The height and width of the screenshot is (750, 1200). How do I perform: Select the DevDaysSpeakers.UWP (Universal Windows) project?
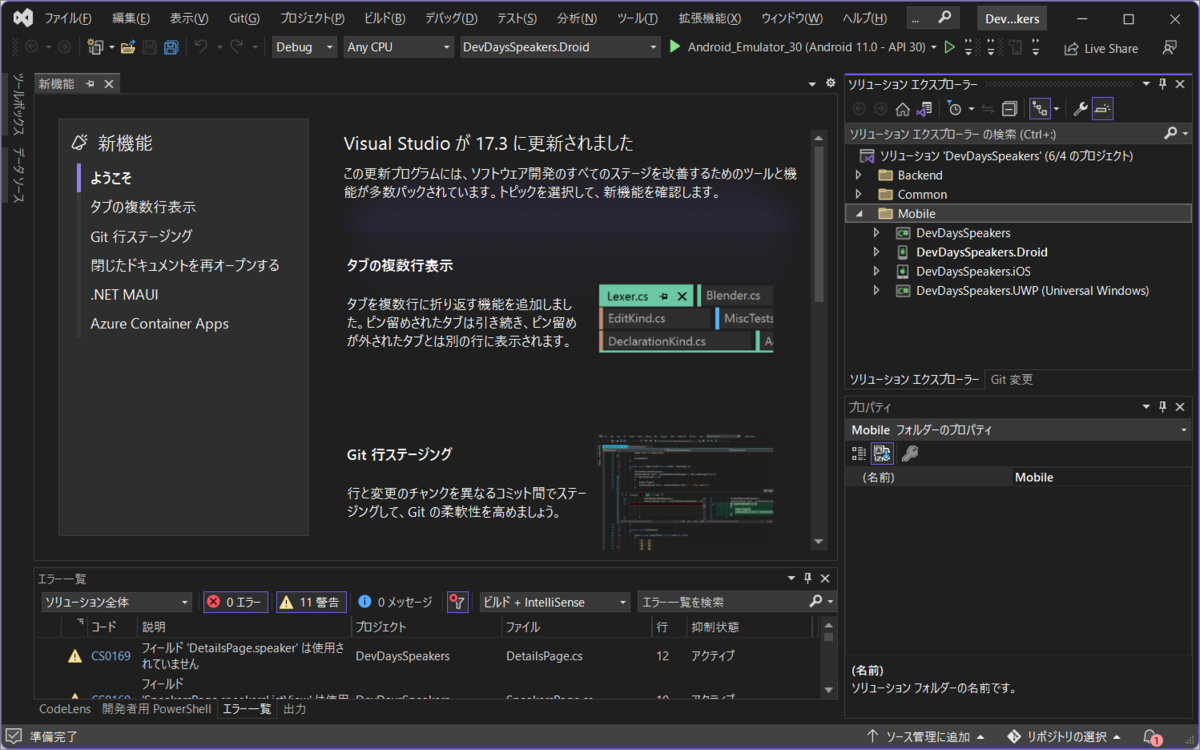coord(1032,290)
